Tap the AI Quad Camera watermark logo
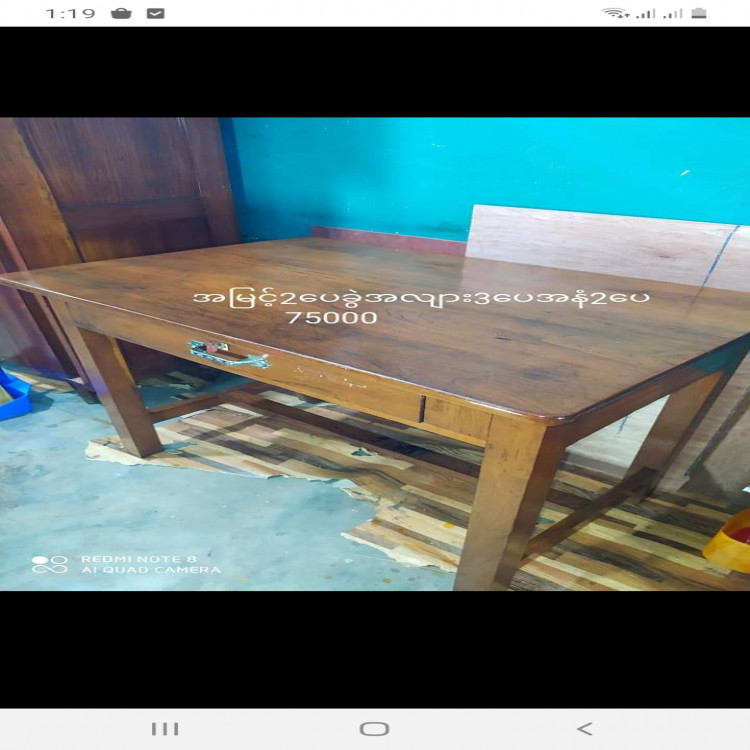 pyautogui.click(x=50, y=565)
